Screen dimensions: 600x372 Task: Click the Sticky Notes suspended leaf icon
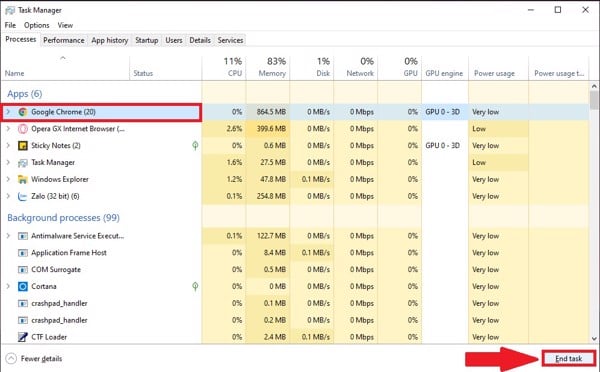pyautogui.click(x=195, y=145)
